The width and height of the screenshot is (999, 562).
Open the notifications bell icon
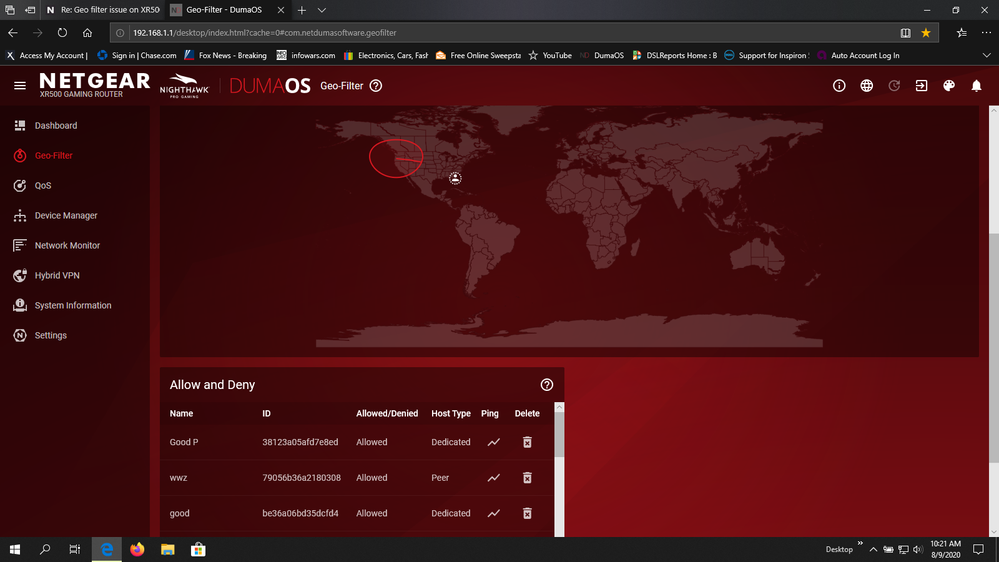[x=976, y=85]
